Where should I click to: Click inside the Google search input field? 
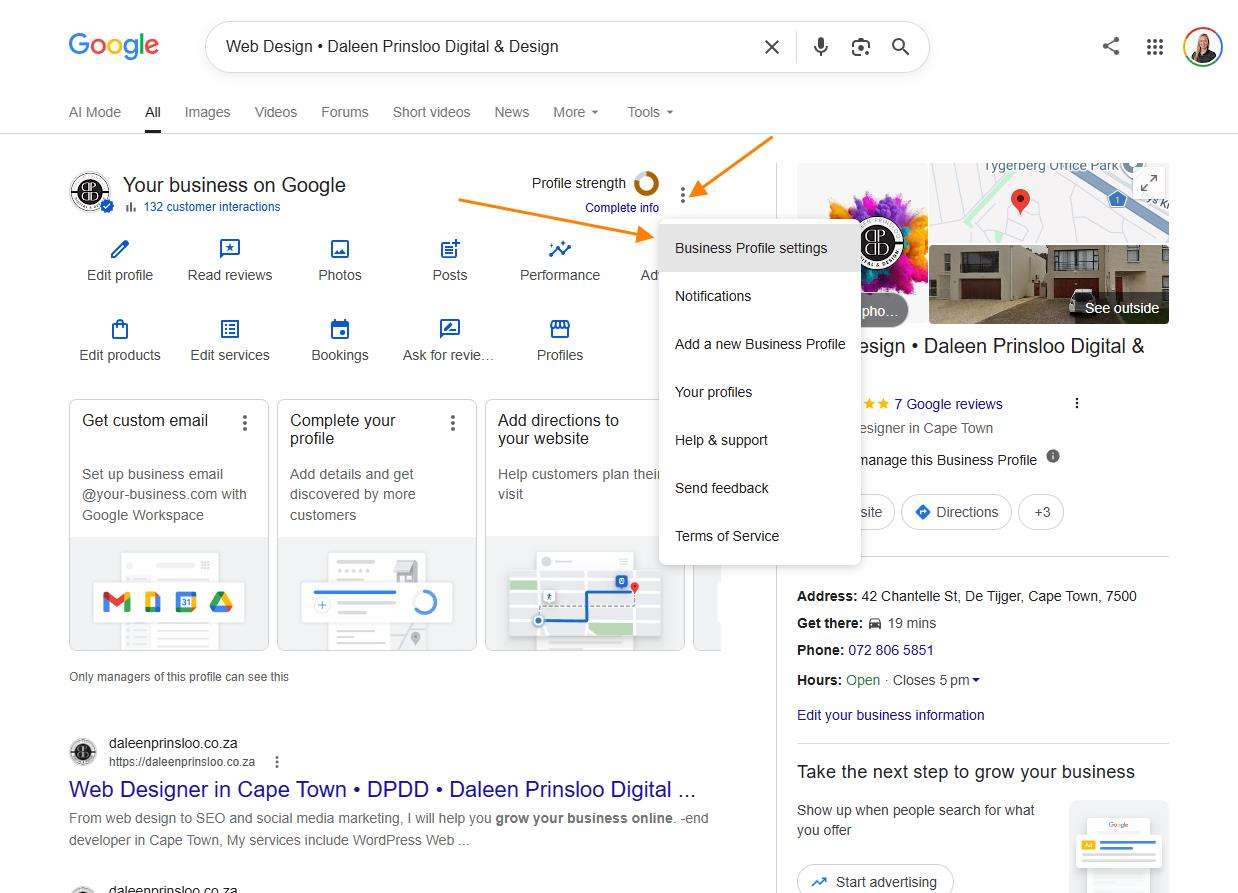tap(485, 47)
